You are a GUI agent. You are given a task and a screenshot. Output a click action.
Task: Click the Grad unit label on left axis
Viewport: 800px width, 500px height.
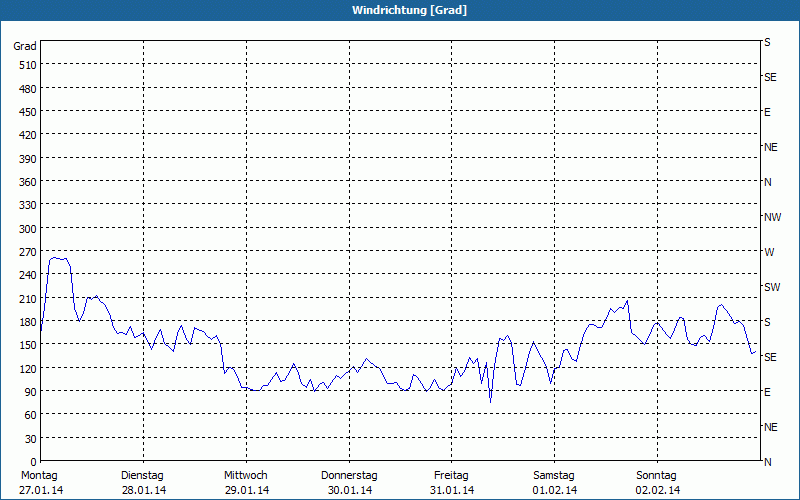tap(25, 46)
